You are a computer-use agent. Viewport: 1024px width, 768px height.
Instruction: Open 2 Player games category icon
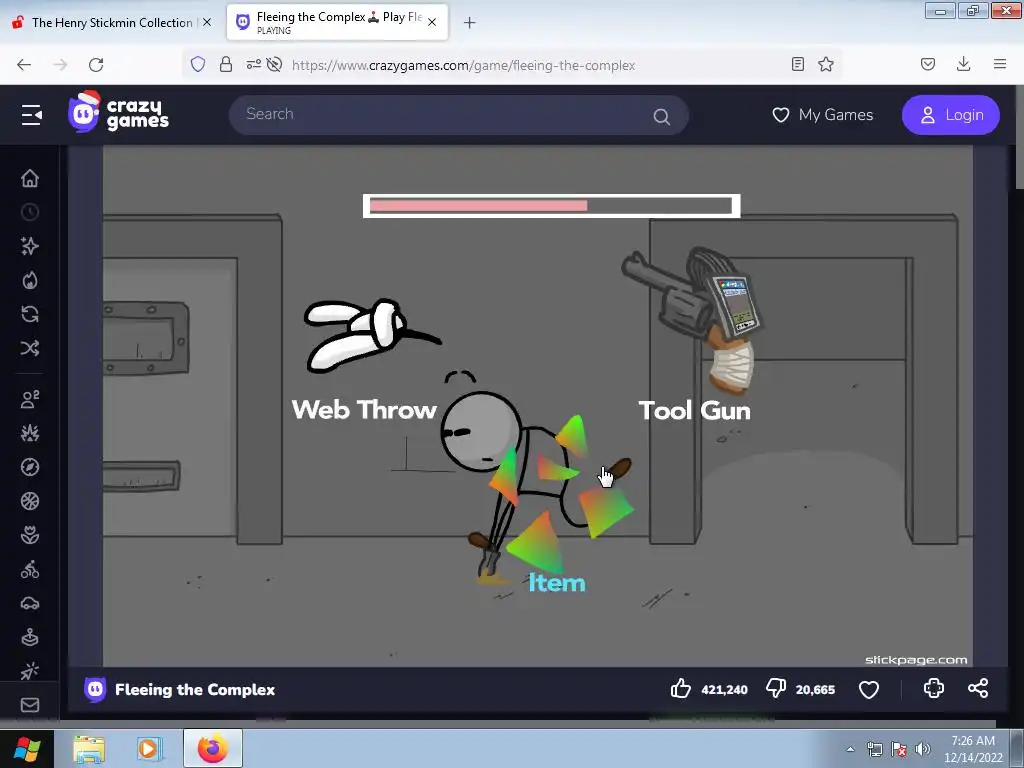(30, 399)
